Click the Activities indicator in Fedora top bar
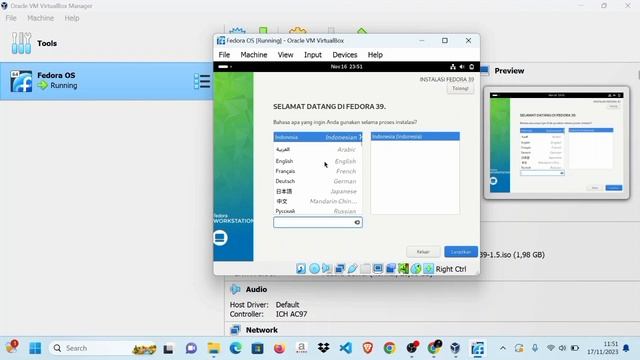The width and height of the screenshot is (640, 360). [224, 67]
